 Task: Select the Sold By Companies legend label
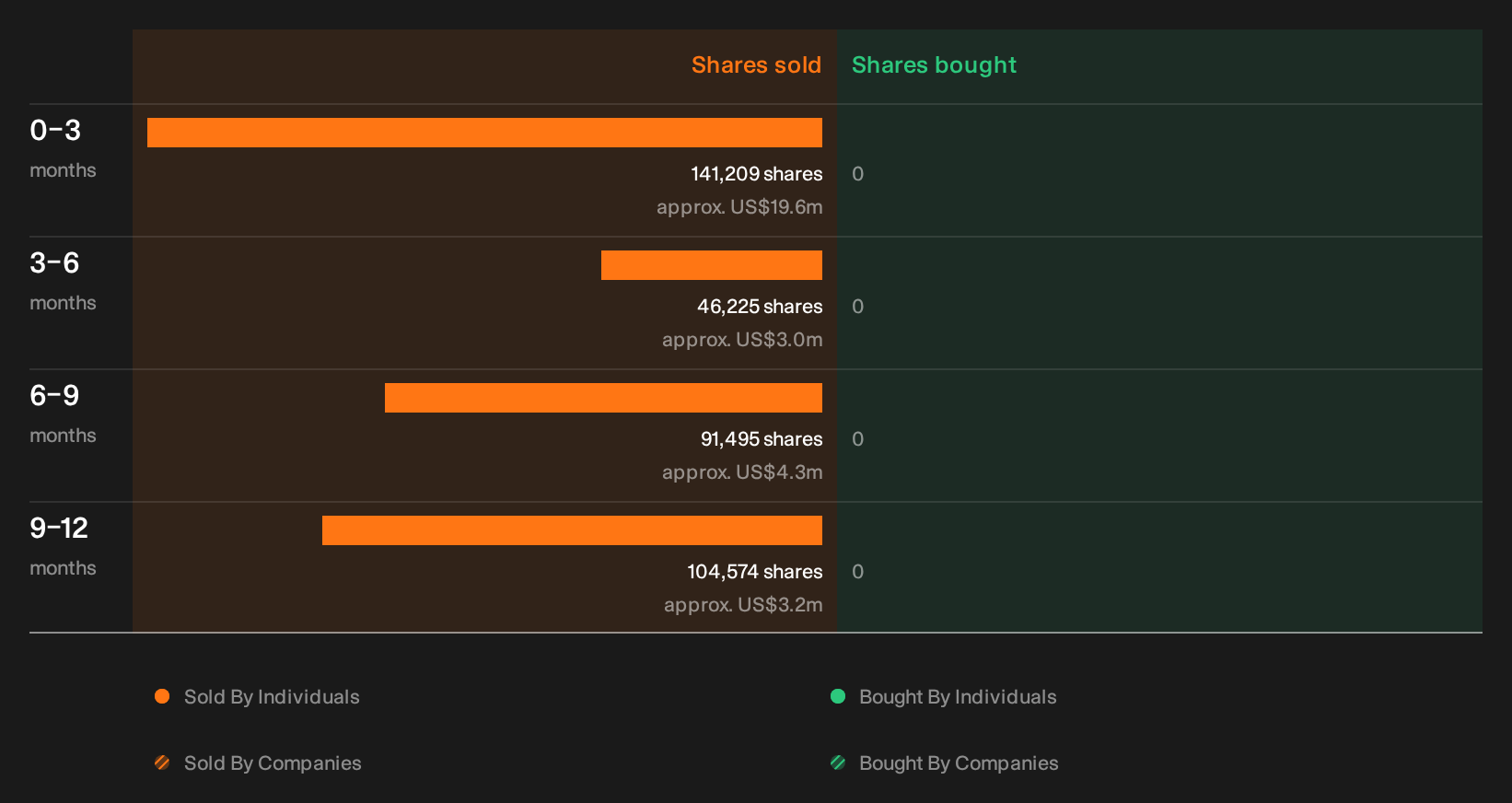click(273, 763)
